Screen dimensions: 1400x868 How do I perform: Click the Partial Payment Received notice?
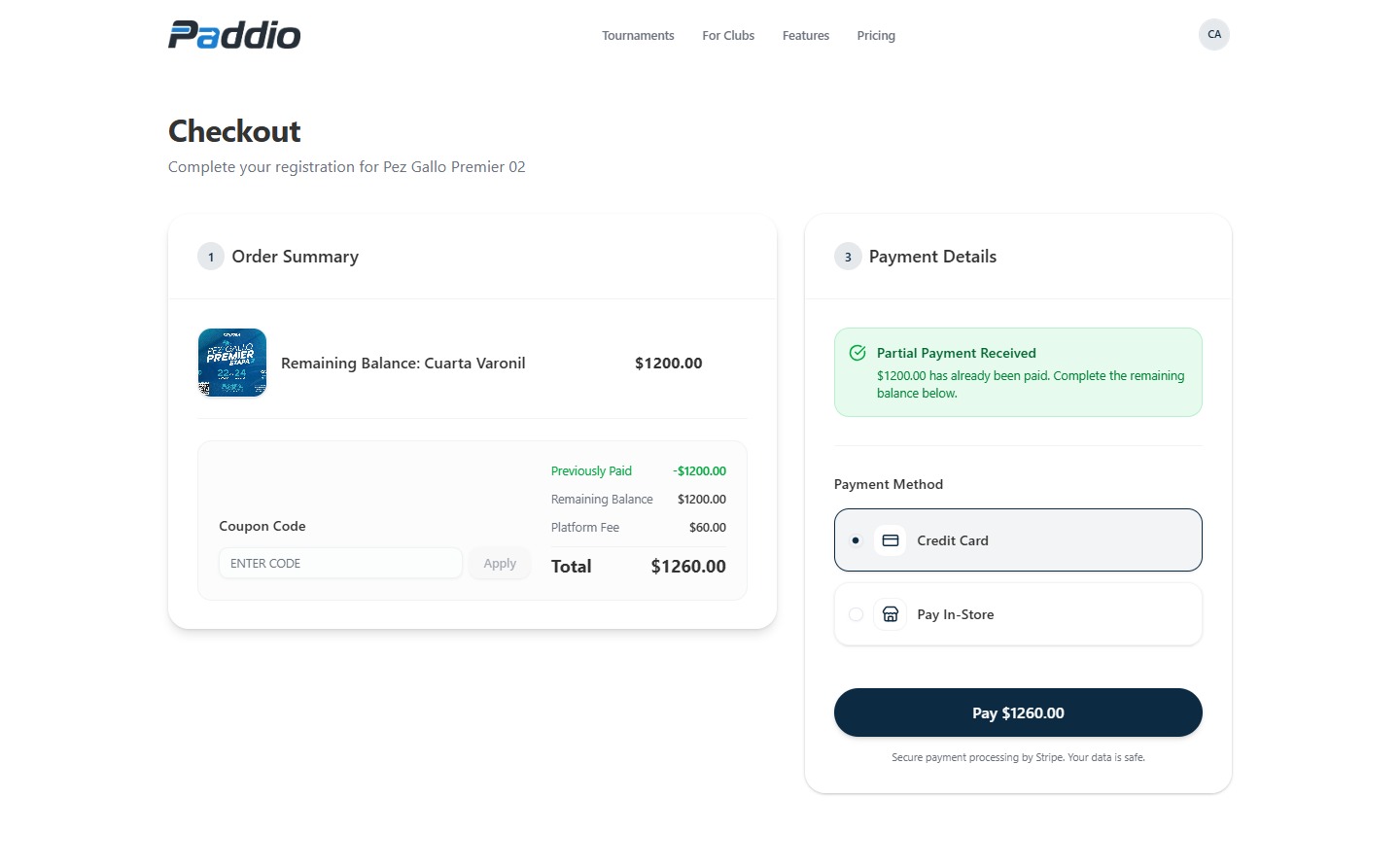click(1018, 372)
